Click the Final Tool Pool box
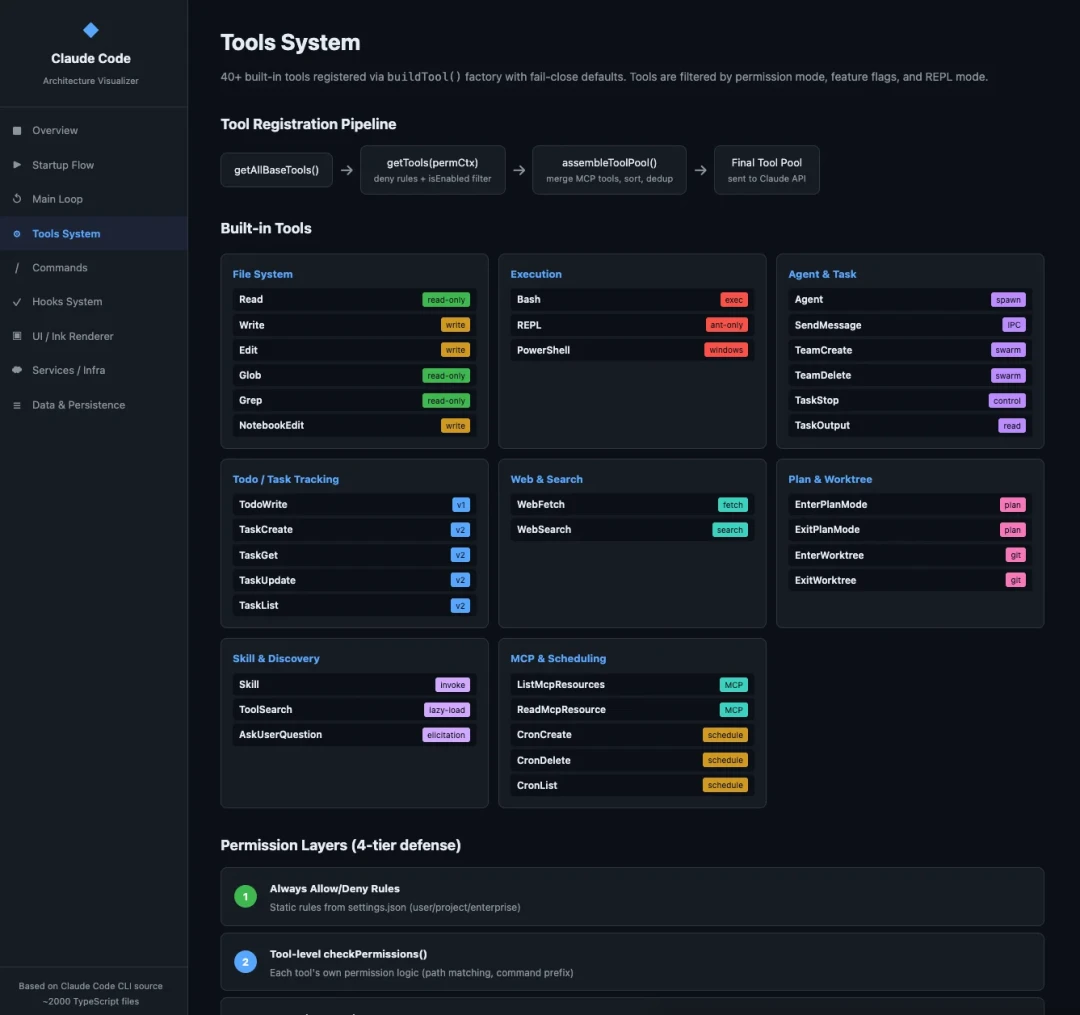The width and height of the screenshot is (1080, 1015). point(767,170)
